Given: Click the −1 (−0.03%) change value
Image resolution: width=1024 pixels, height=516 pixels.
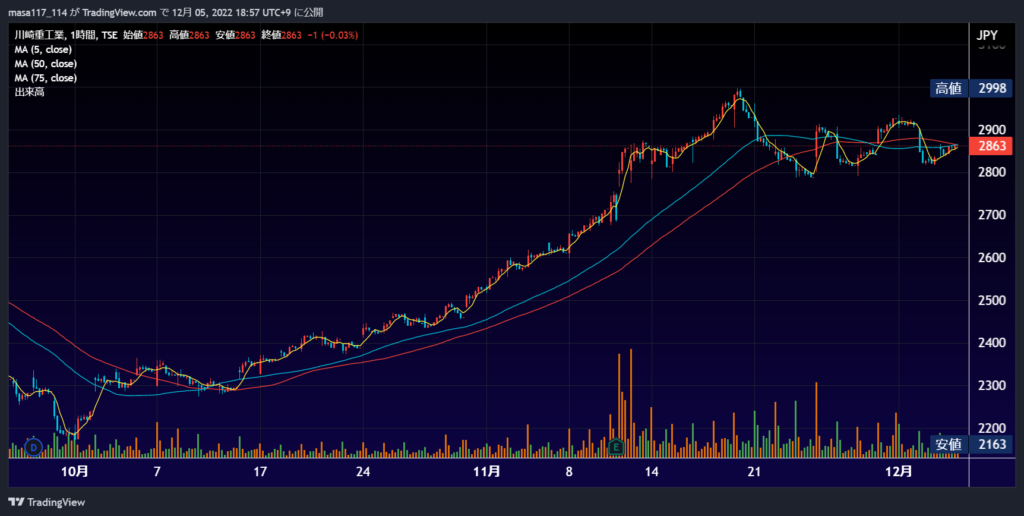Looking at the screenshot, I should pos(332,35).
